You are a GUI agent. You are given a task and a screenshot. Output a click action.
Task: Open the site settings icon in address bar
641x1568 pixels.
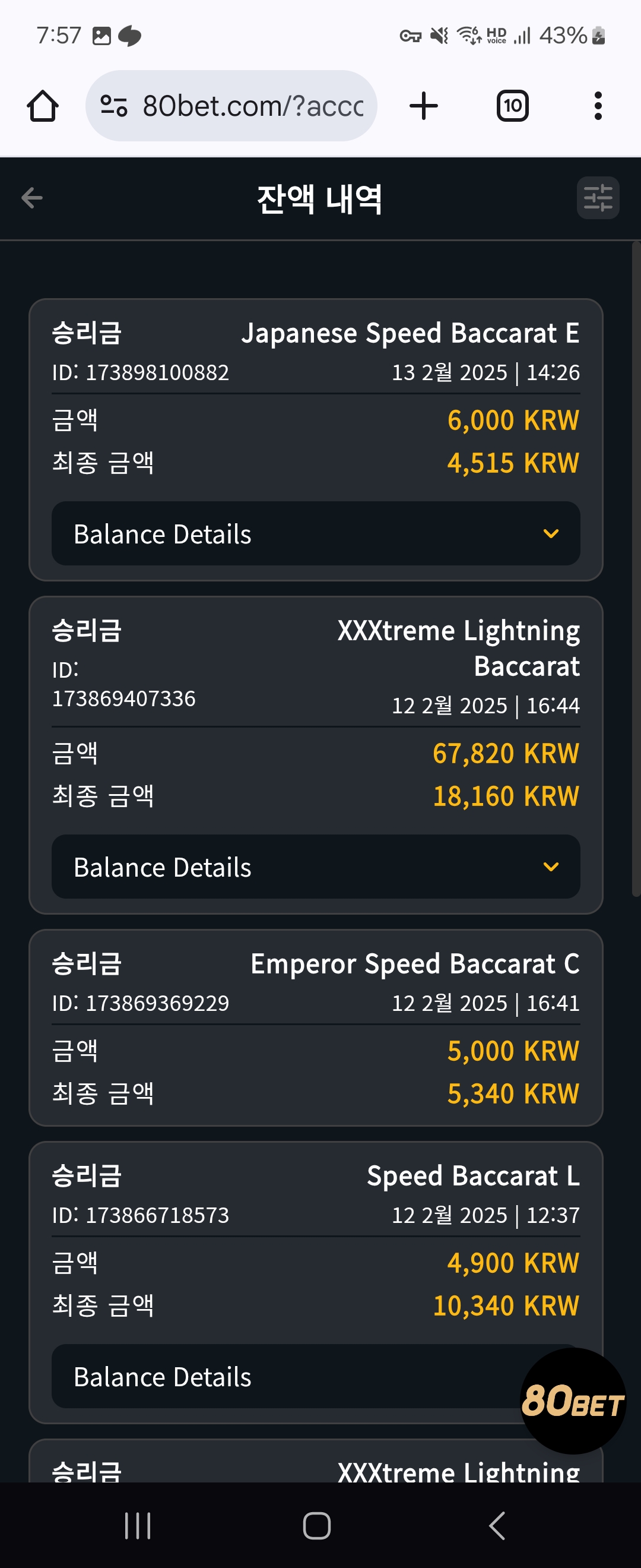click(114, 106)
